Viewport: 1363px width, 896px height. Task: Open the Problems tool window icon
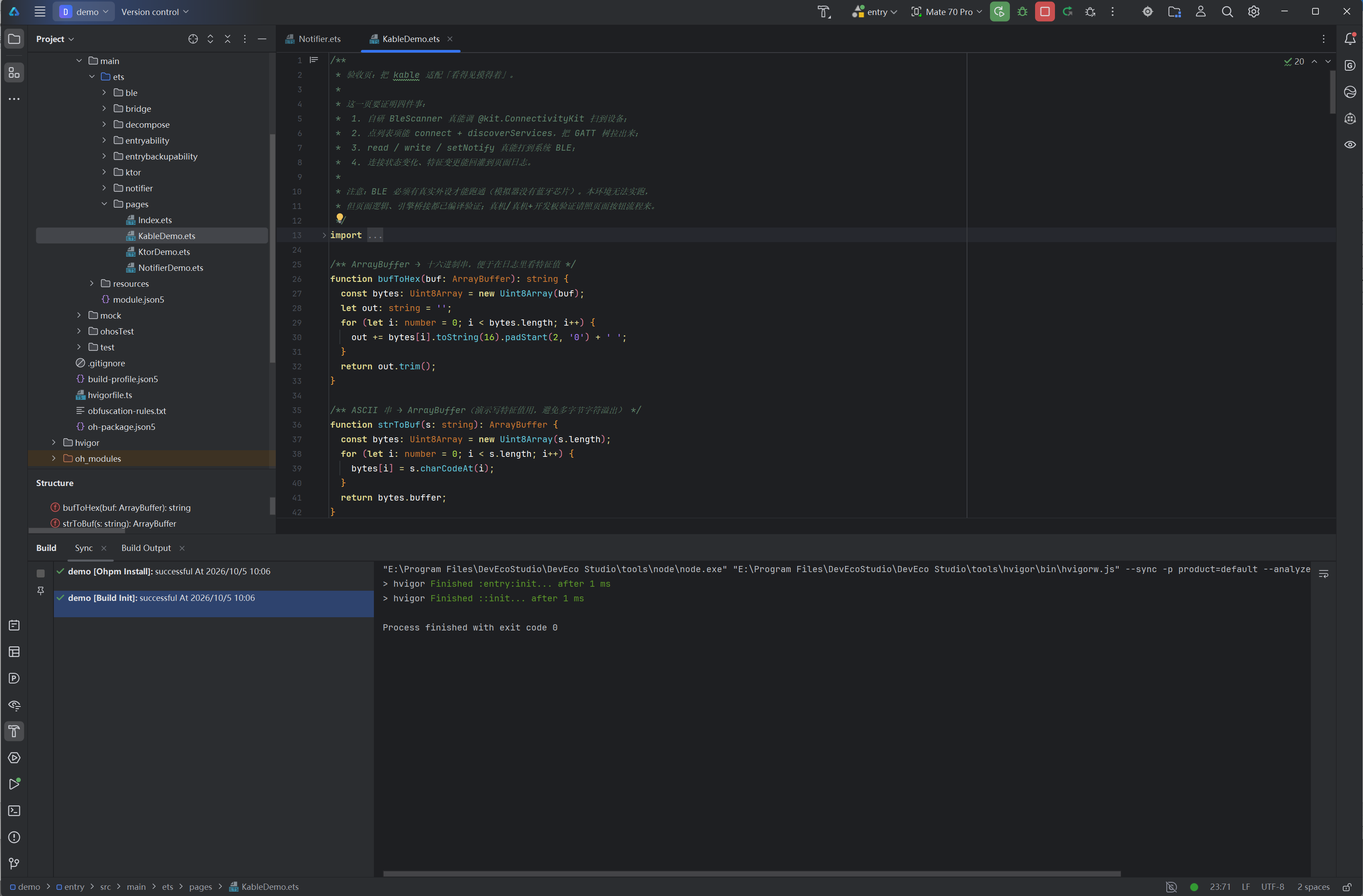[14, 837]
